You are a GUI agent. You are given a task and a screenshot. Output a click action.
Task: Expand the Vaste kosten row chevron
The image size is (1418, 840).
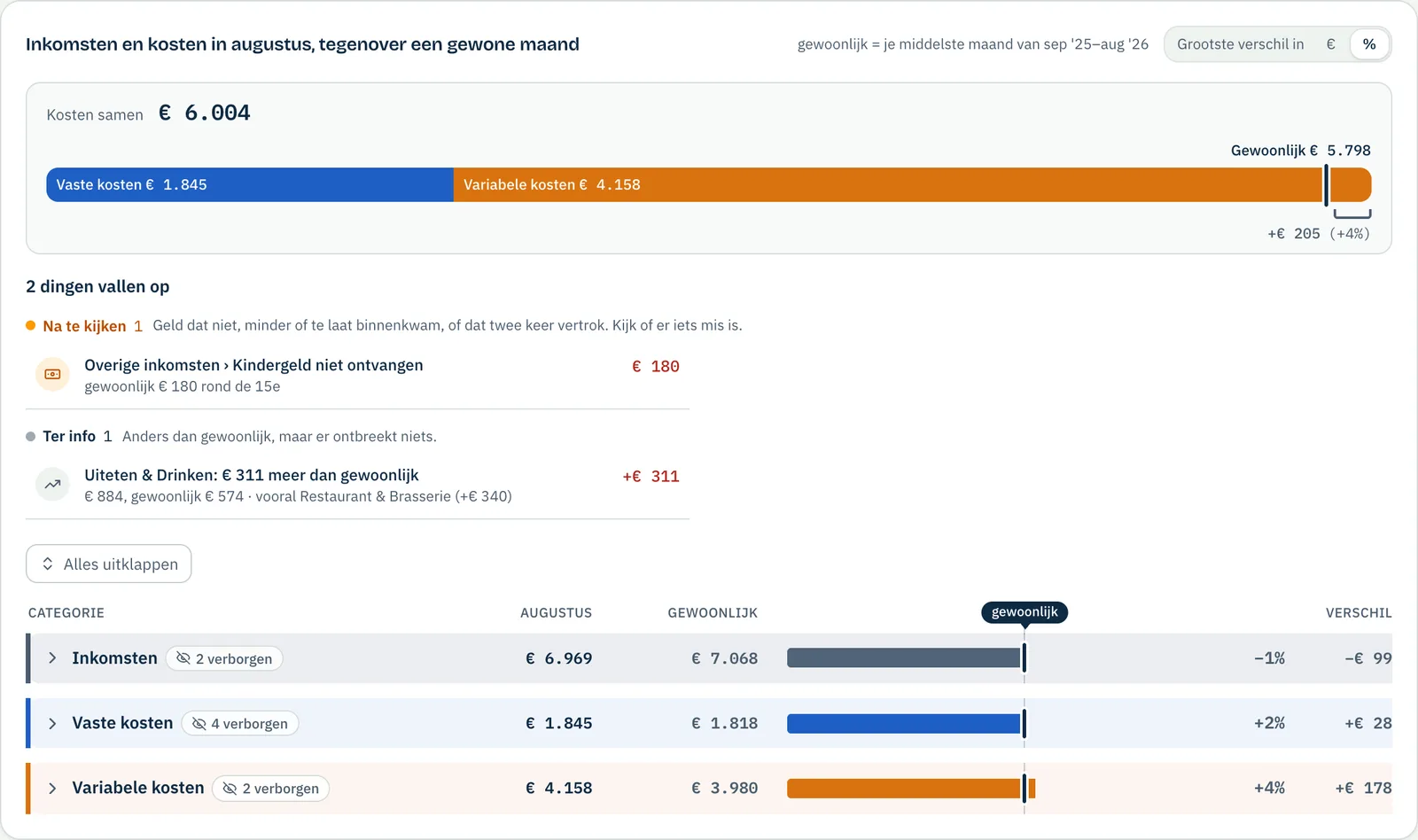tap(52, 724)
